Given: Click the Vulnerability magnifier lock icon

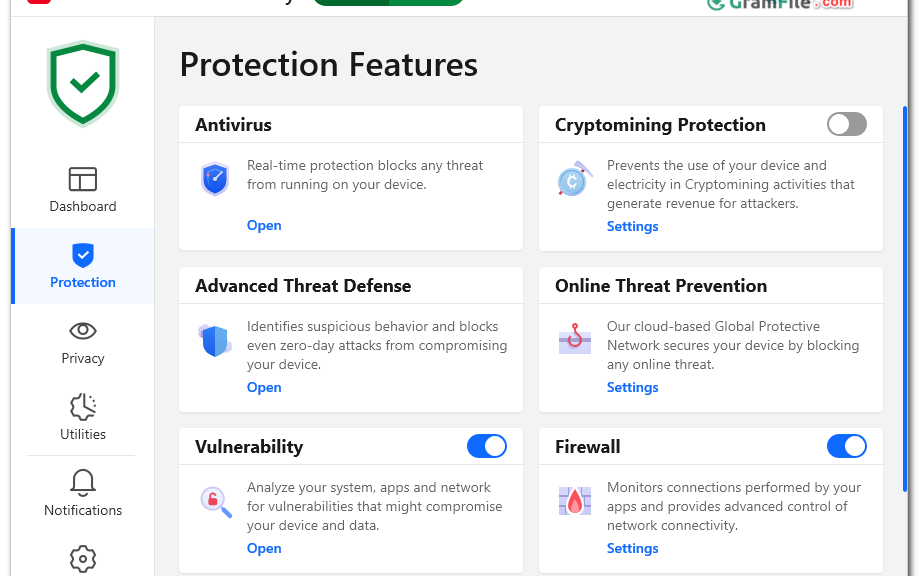Looking at the screenshot, I should [216, 502].
